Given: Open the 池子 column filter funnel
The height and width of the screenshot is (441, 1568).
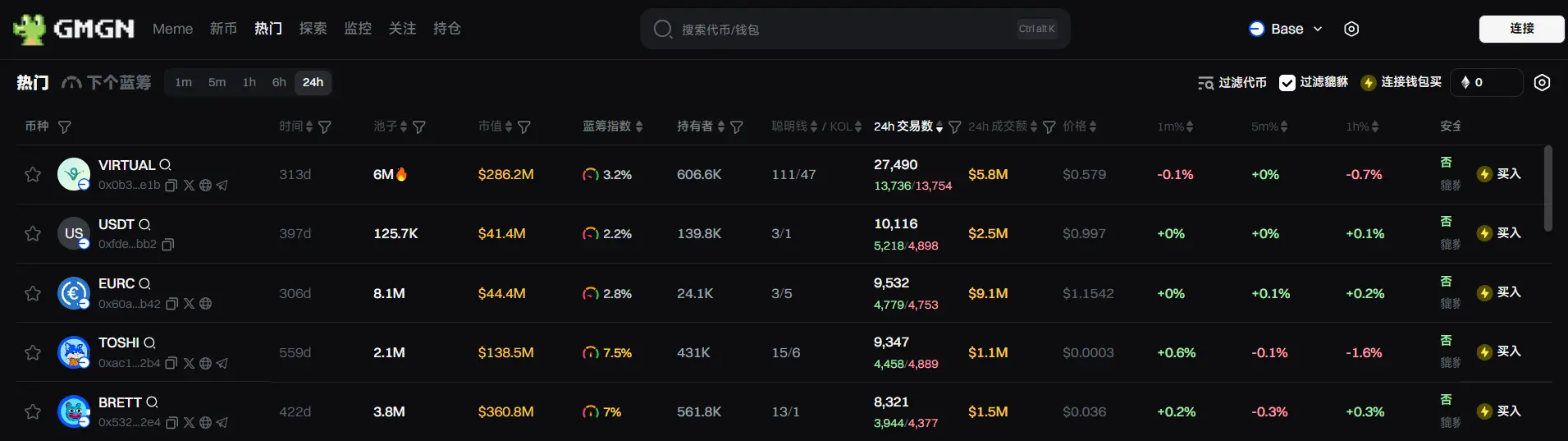Looking at the screenshot, I should (419, 127).
